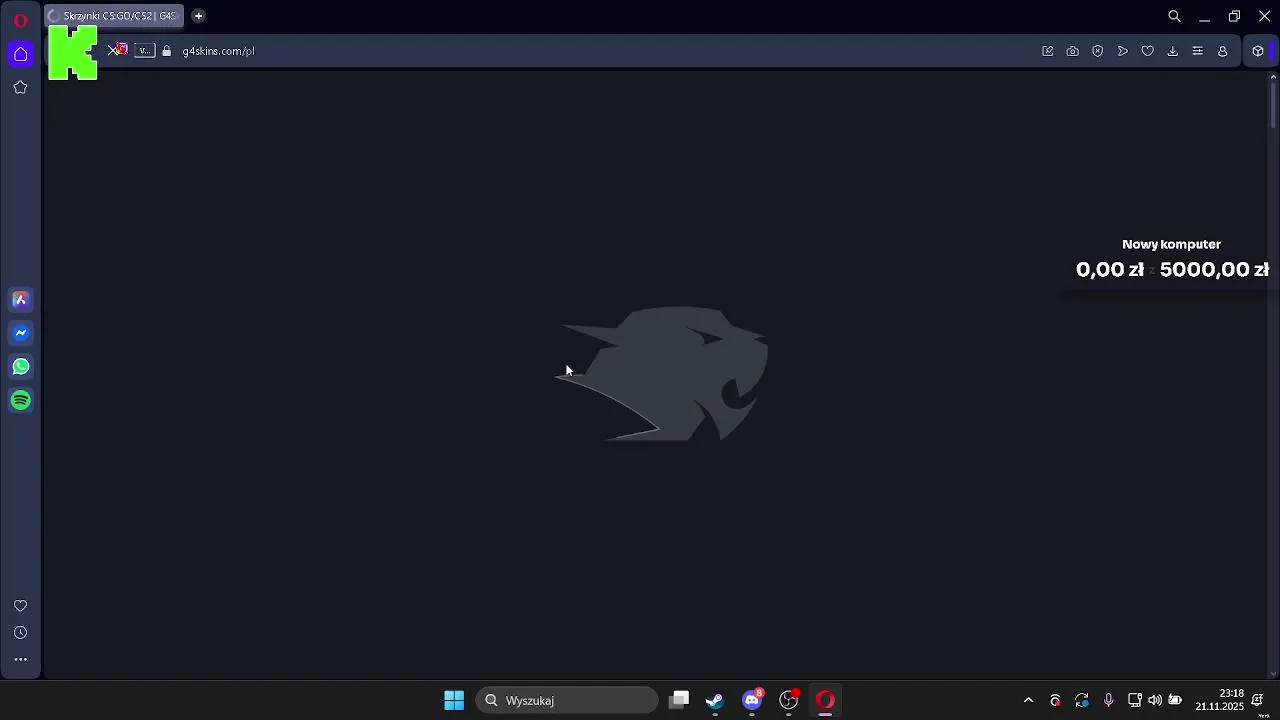
Task: Open the sidebar heart pinboards icon
Action: coord(20,606)
